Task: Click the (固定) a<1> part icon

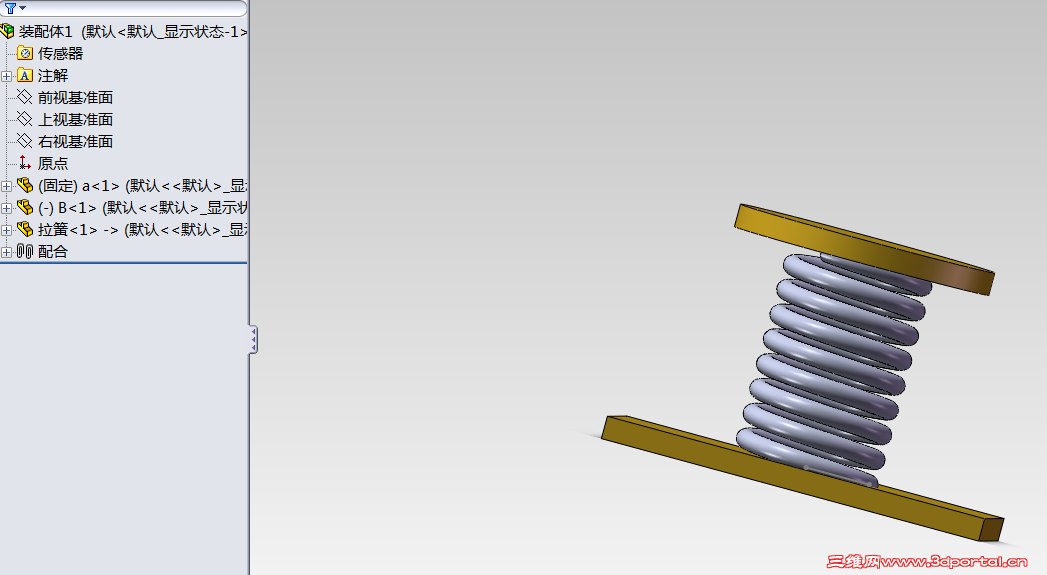Action: tap(25, 186)
